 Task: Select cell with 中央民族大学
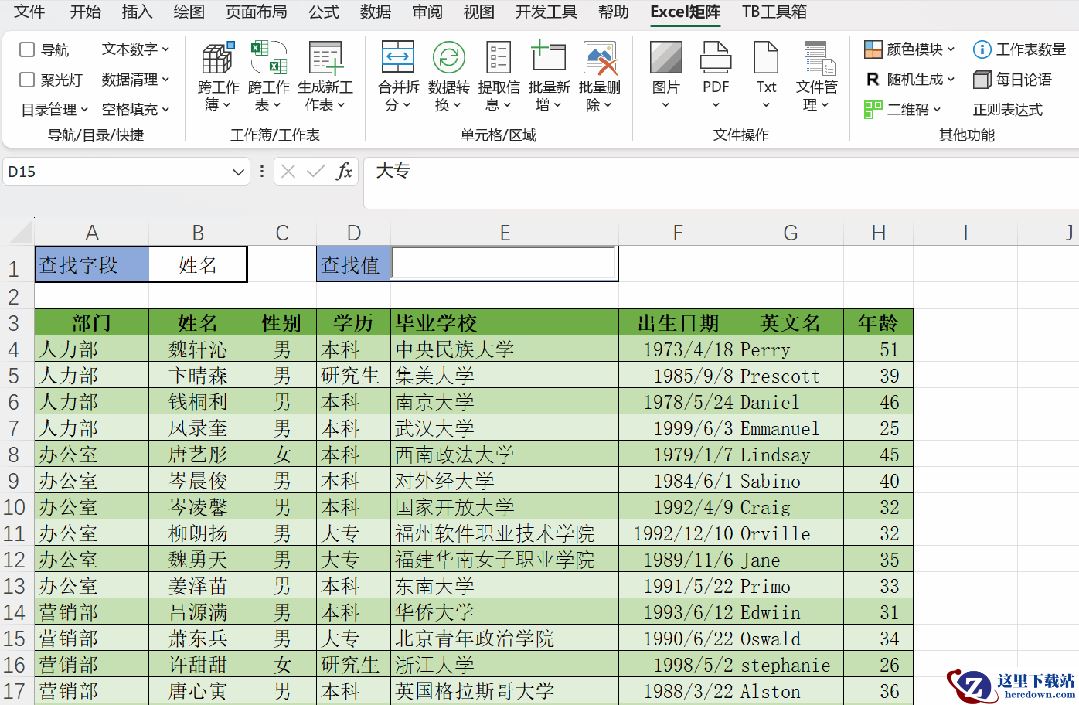click(x=504, y=349)
